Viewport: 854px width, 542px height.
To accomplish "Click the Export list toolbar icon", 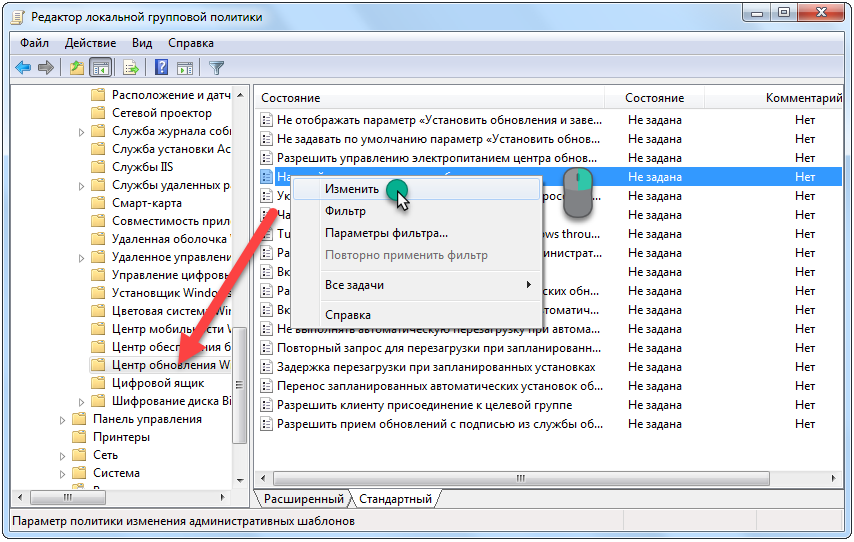I will point(130,68).
